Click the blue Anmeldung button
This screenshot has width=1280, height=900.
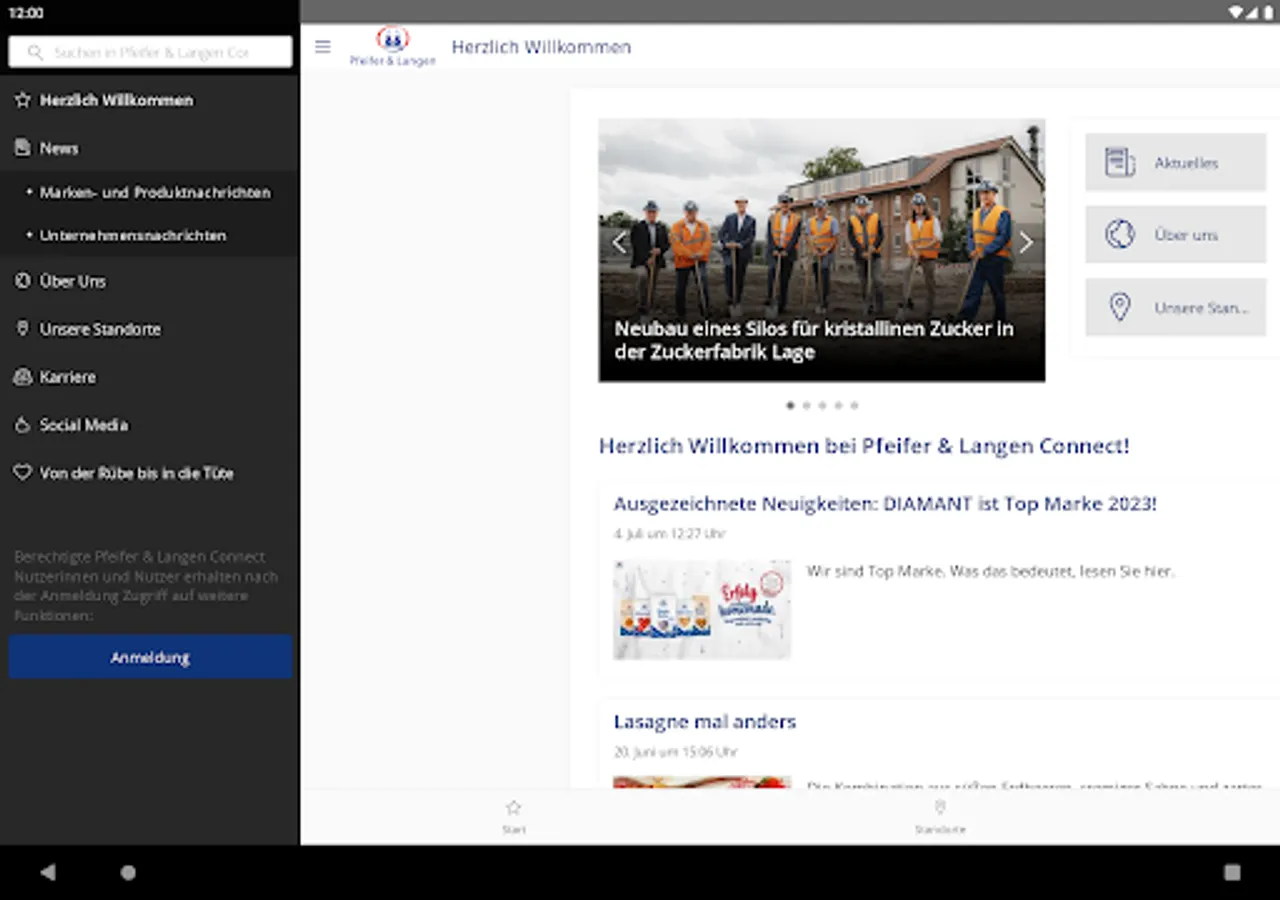(151, 657)
